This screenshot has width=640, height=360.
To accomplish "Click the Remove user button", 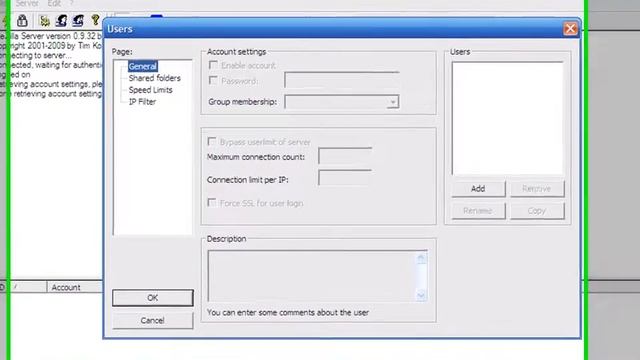I will click(x=537, y=189).
